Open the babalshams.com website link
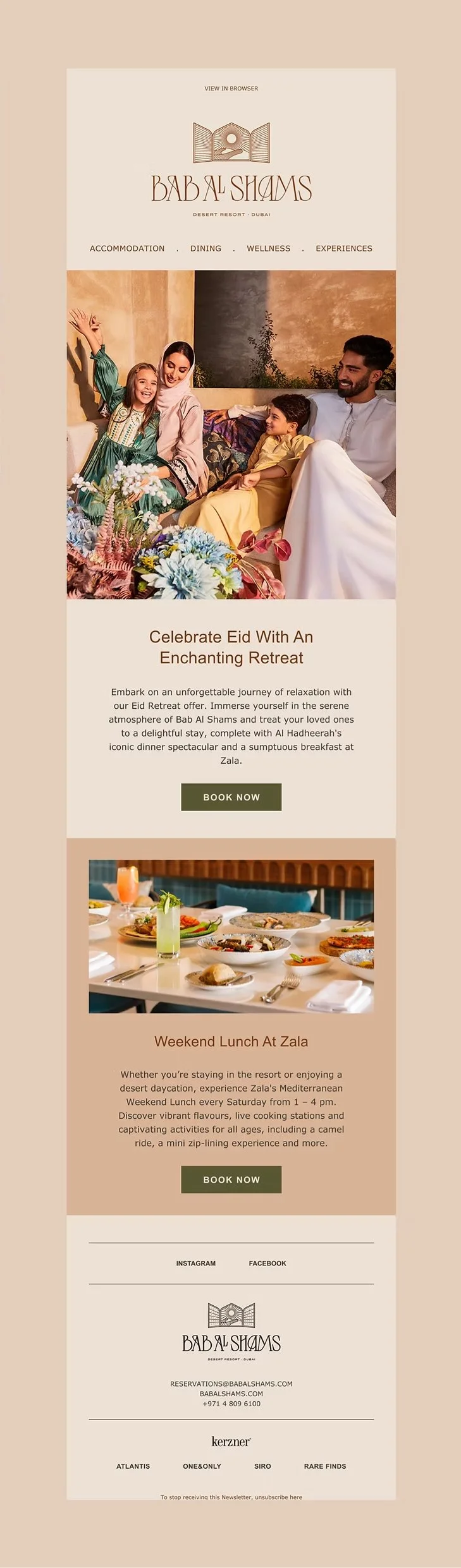Image resolution: width=461 pixels, height=1568 pixels. [x=231, y=1394]
